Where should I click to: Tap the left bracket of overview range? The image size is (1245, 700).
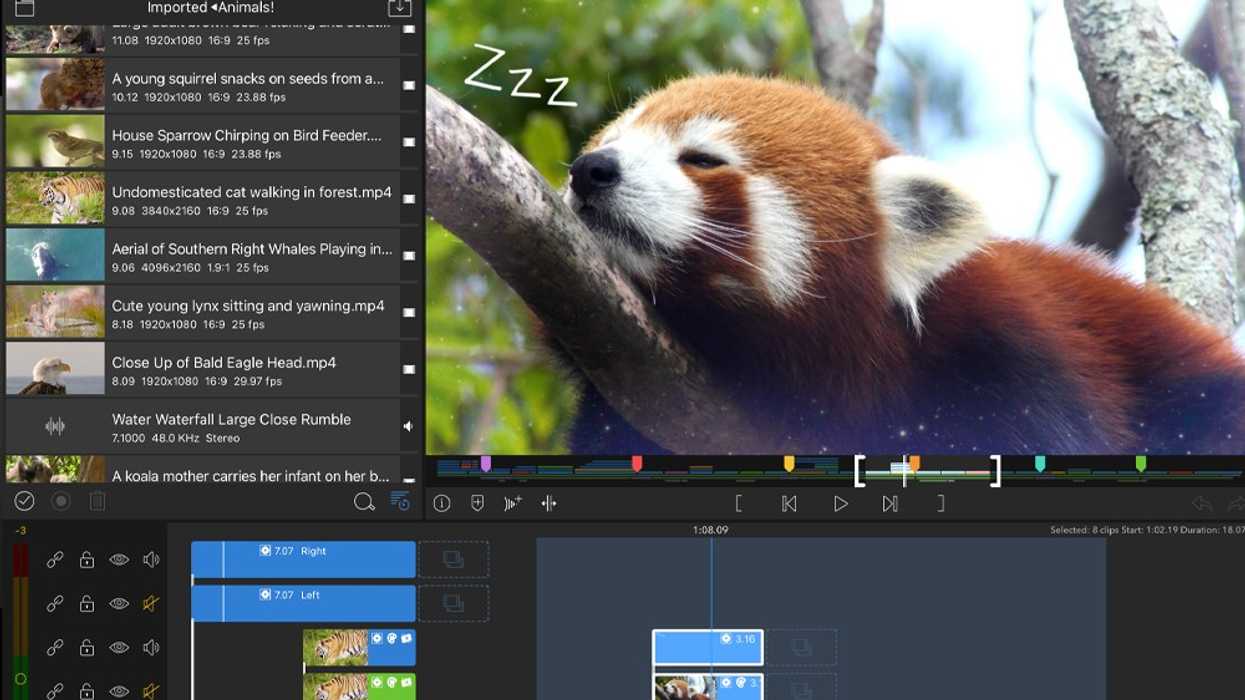(860, 471)
